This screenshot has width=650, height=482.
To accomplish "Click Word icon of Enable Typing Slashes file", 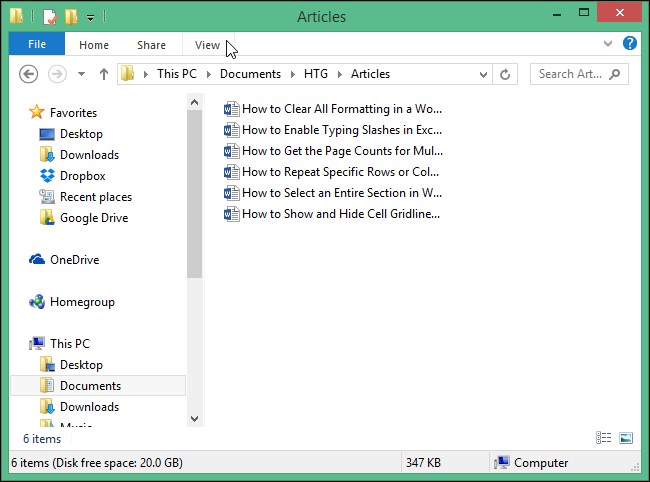I will click(x=231, y=130).
